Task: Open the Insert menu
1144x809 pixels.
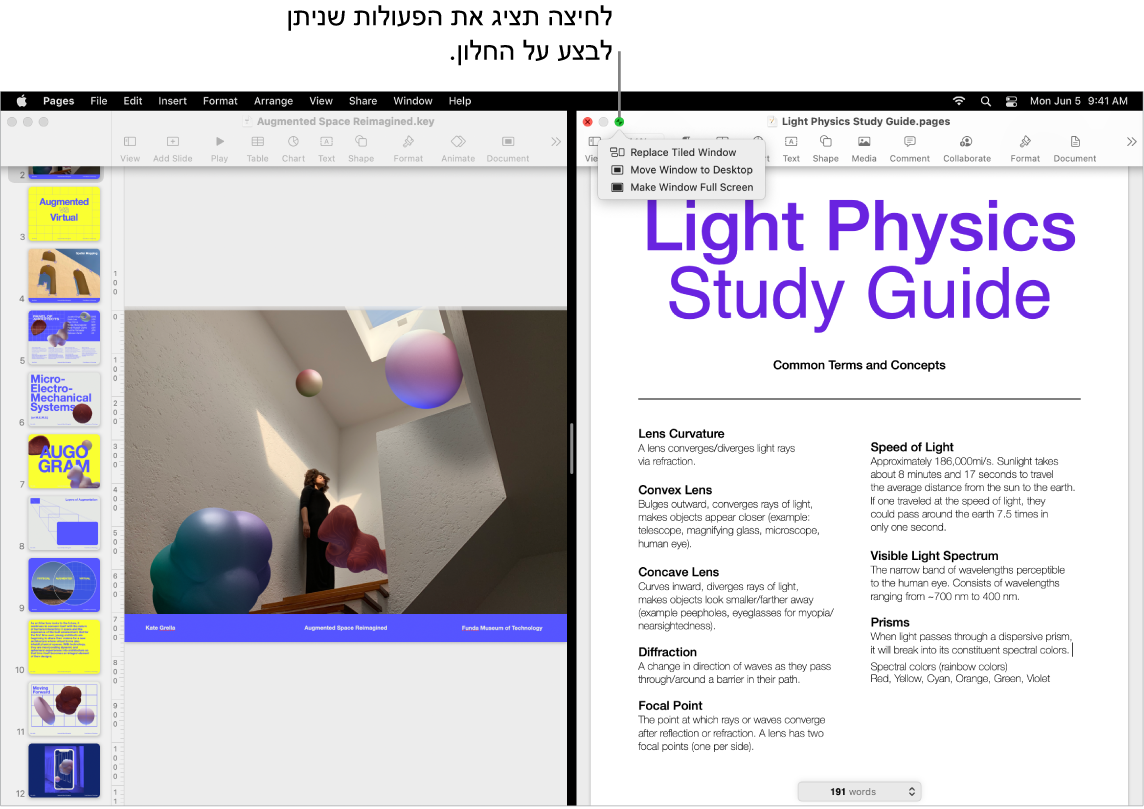Action: pyautogui.click(x=172, y=100)
